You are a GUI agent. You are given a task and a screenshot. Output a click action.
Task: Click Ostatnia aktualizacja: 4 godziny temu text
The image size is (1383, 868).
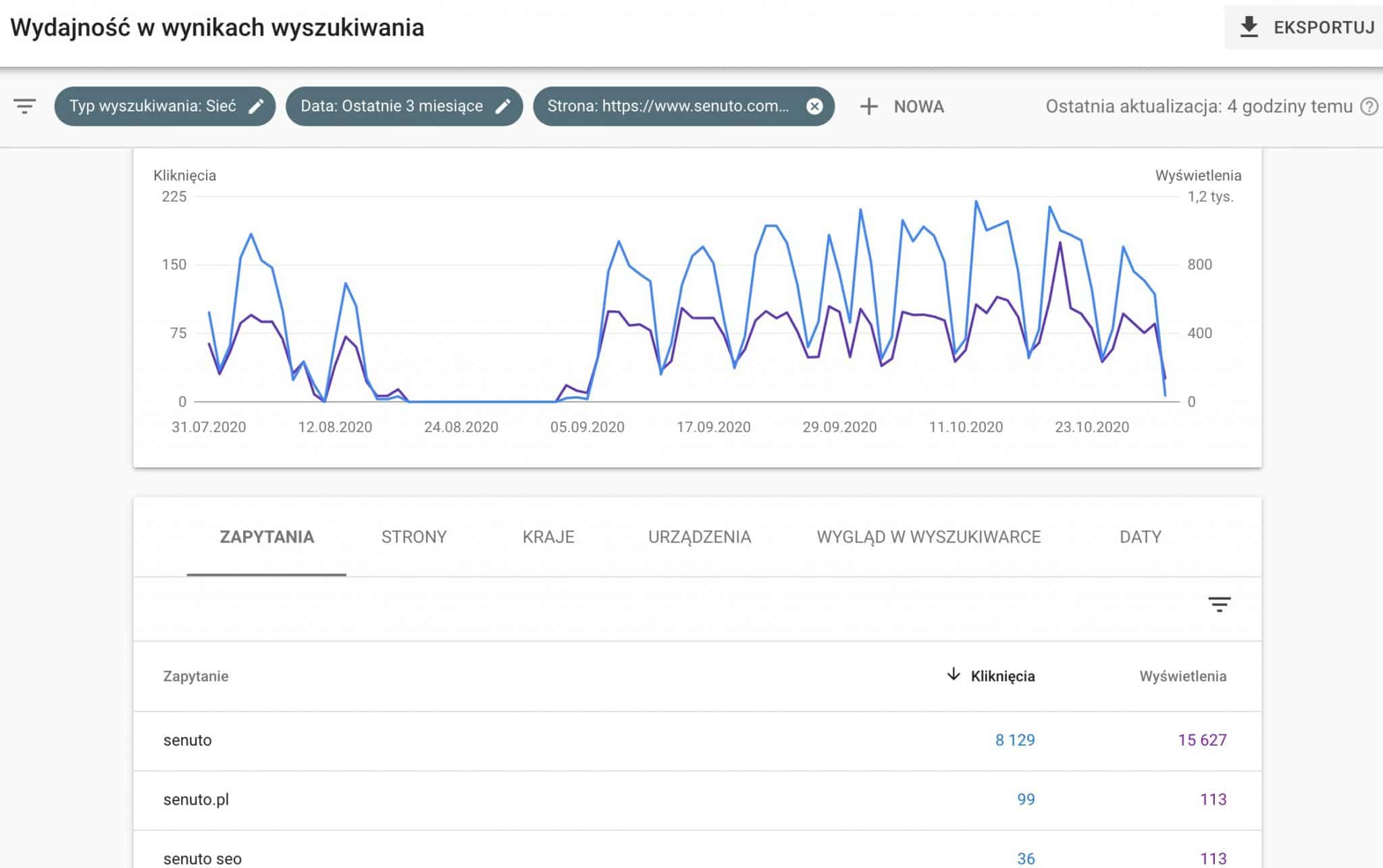[x=1199, y=107]
